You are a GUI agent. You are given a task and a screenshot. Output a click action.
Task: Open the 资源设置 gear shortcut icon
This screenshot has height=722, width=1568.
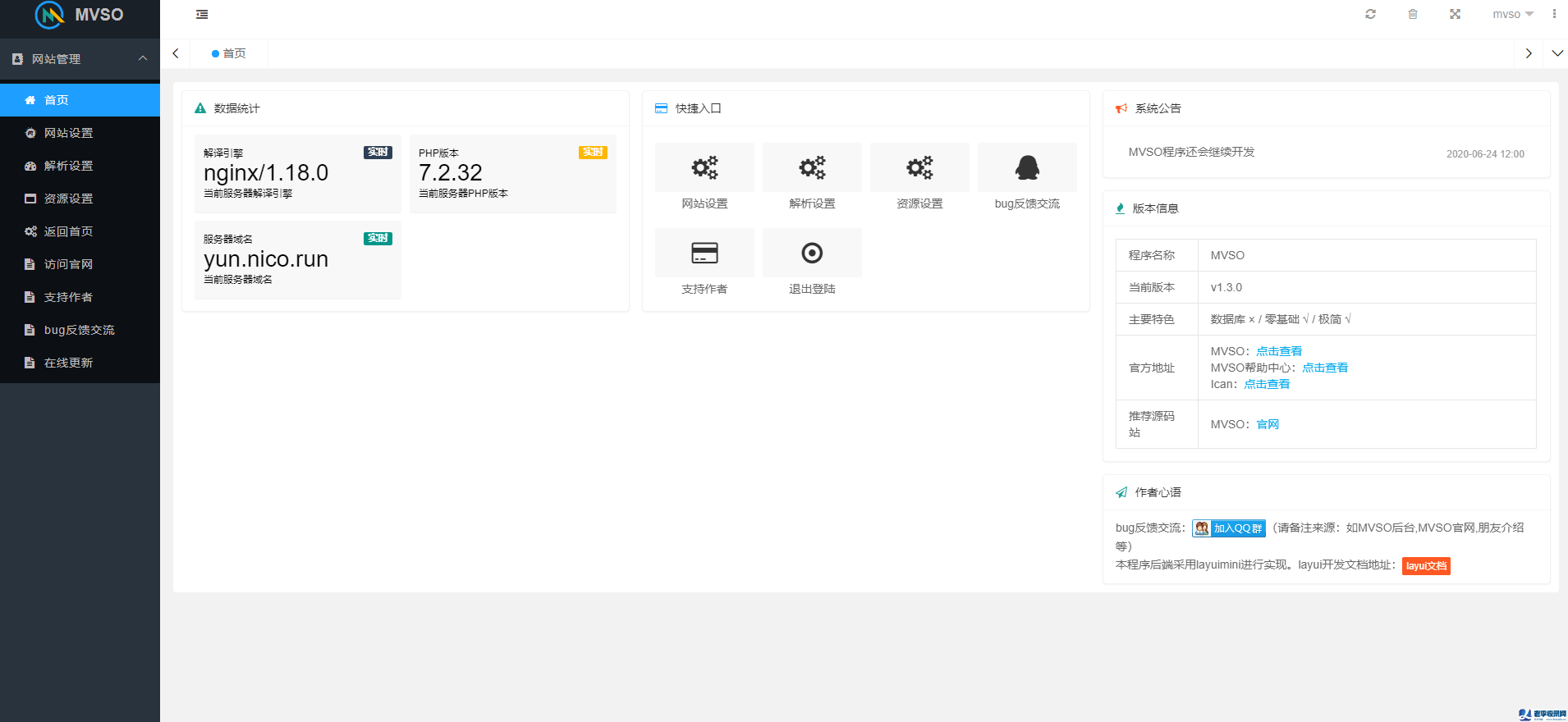[x=919, y=167]
